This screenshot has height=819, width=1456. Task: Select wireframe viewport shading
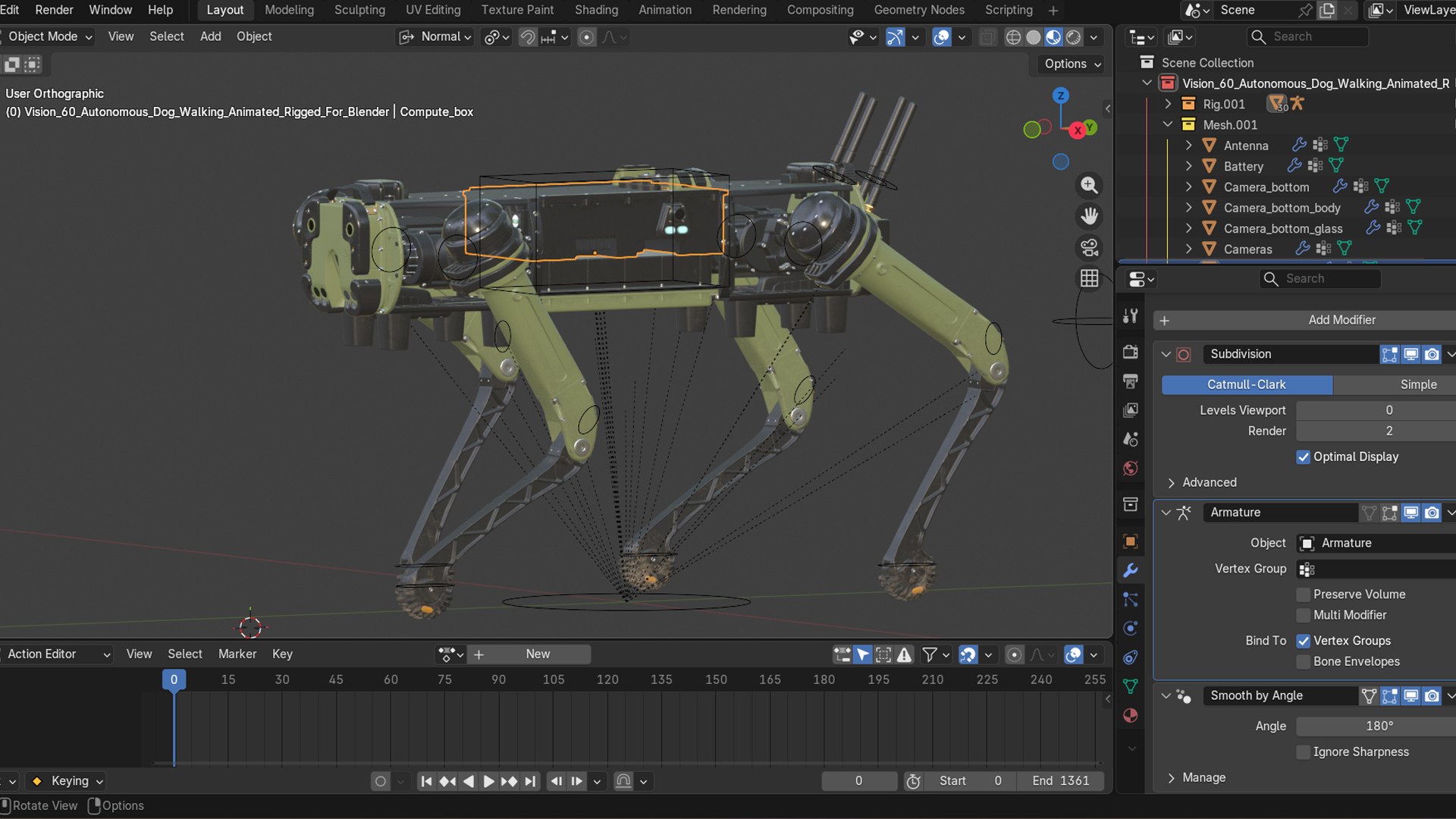[1013, 37]
